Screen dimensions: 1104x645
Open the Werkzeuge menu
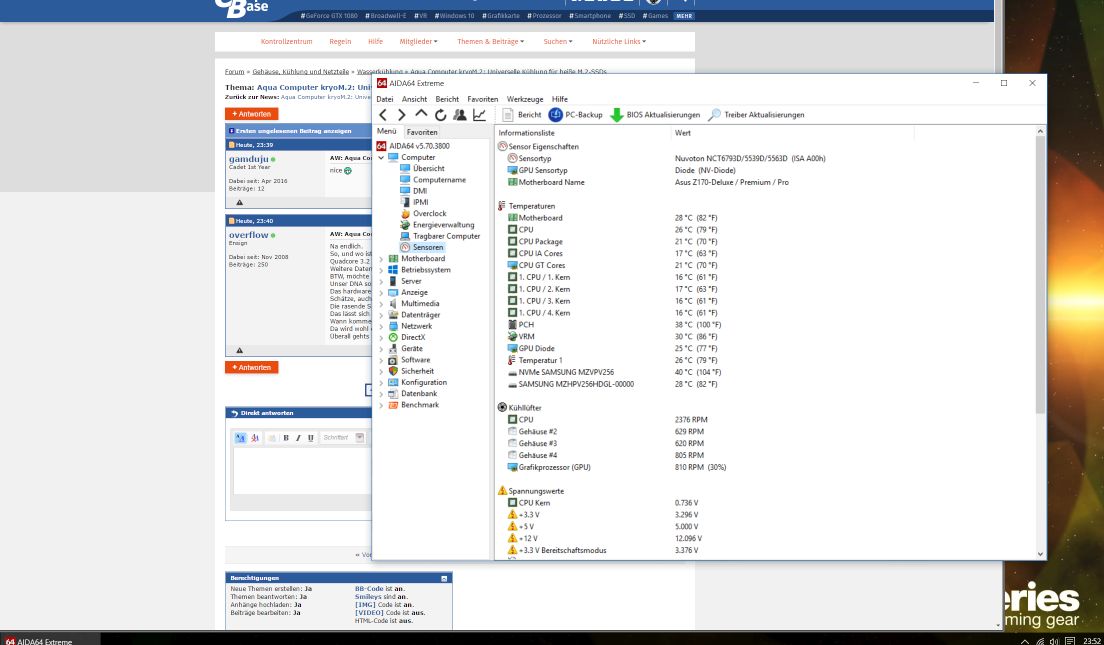(x=525, y=99)
